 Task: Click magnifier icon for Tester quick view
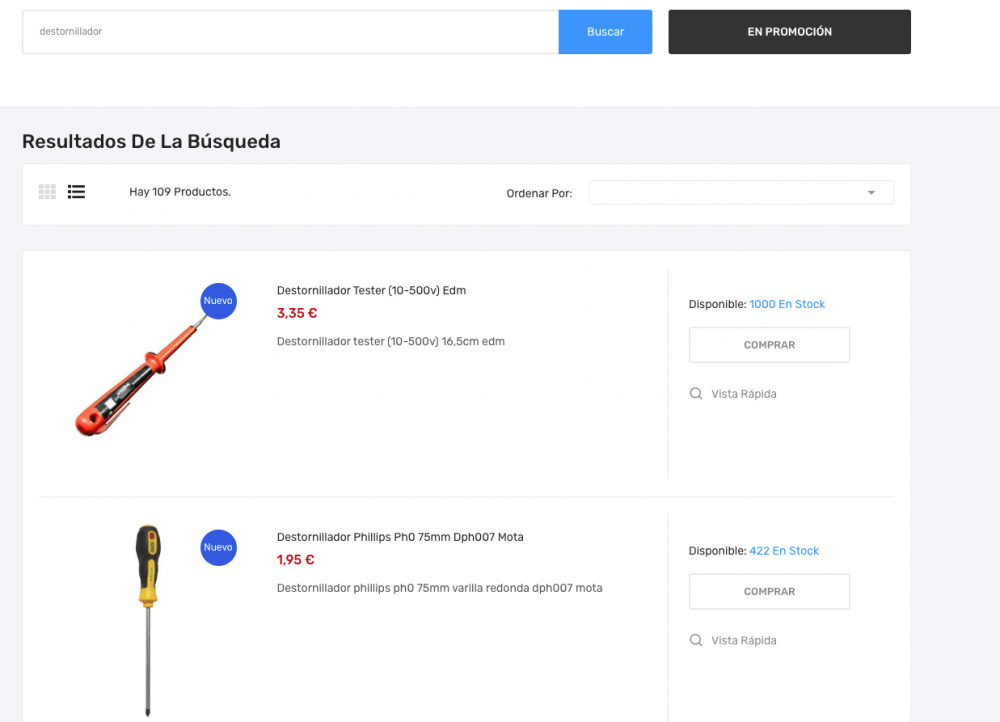click(x=696, y=394)
